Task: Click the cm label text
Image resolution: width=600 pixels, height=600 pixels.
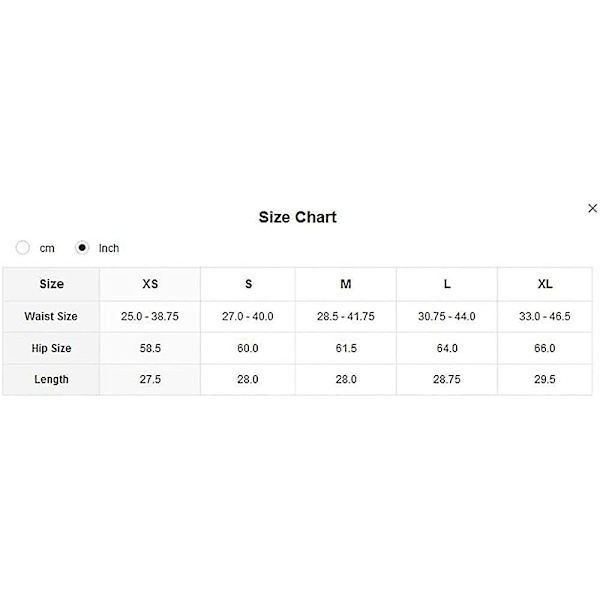Action: pos(47,248)
